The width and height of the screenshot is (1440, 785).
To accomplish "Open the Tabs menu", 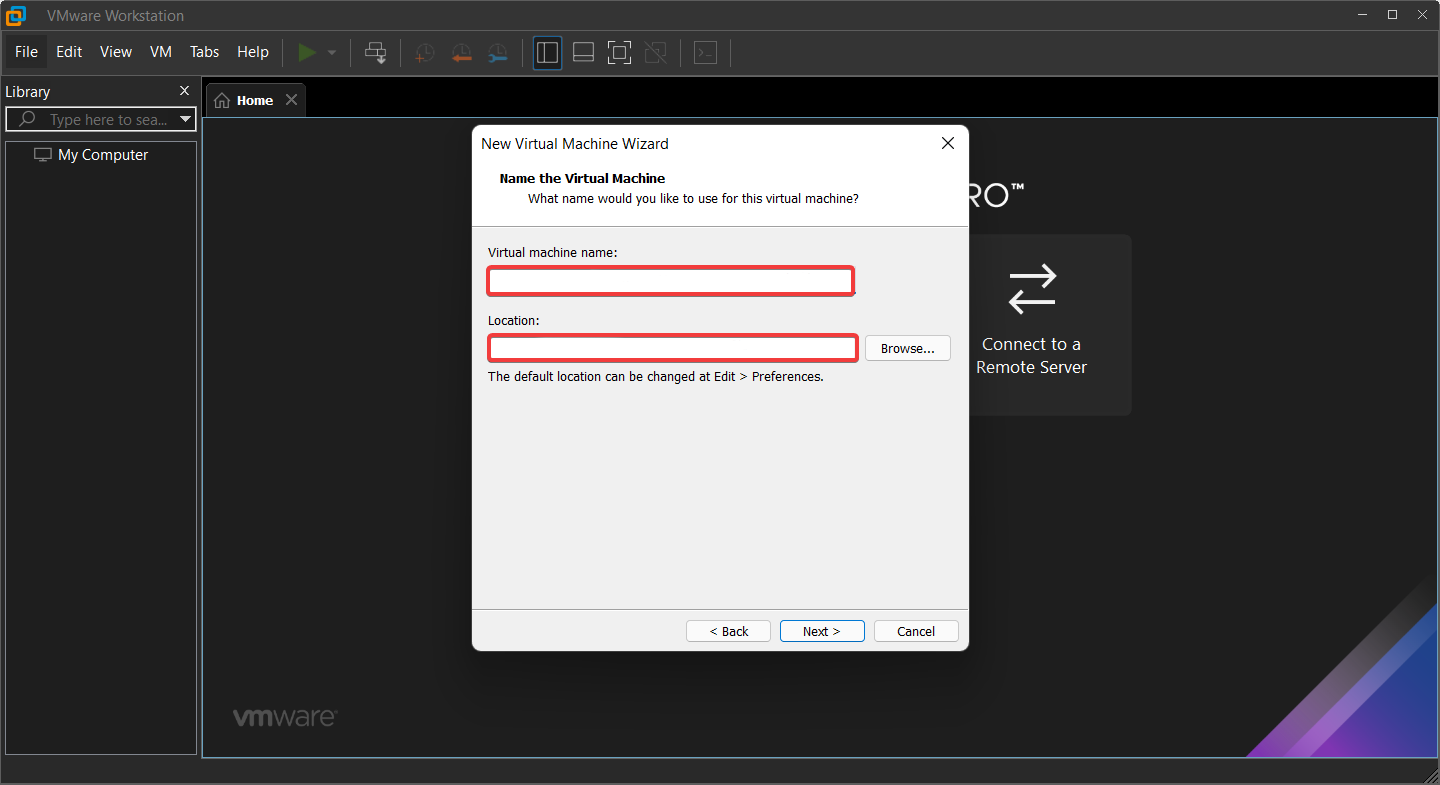I will (205, 52).
